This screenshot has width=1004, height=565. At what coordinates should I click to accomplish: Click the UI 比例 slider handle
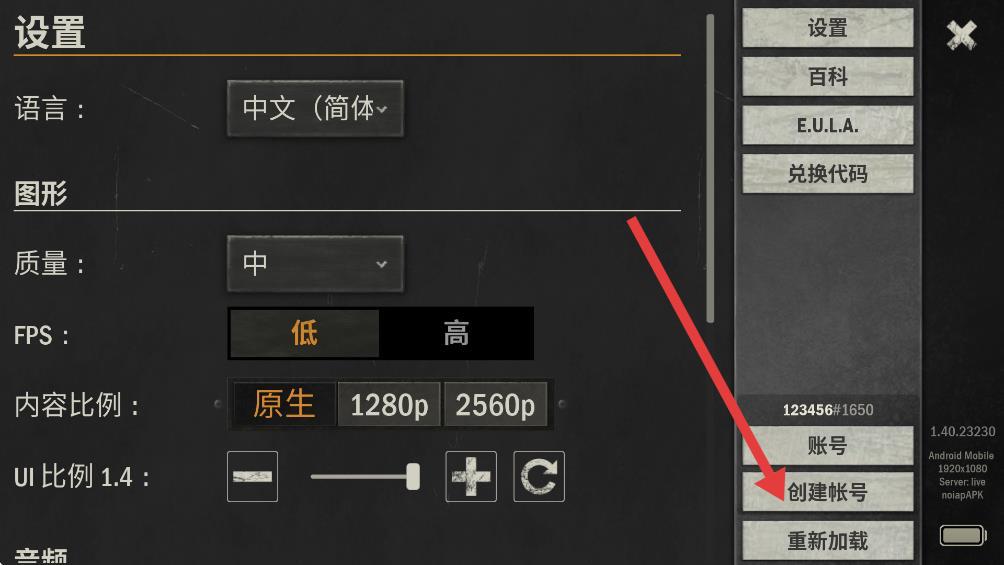point(414,477)
